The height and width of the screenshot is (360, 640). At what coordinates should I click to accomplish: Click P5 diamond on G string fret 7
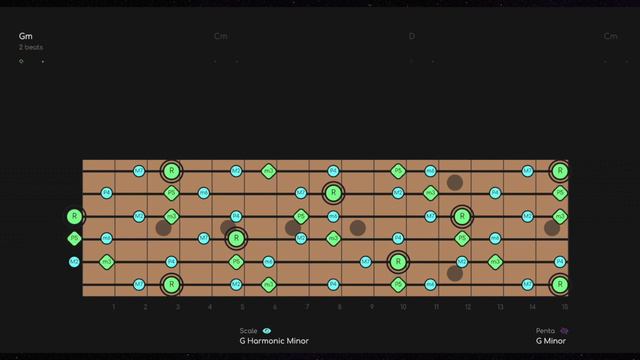coord(301,216)
